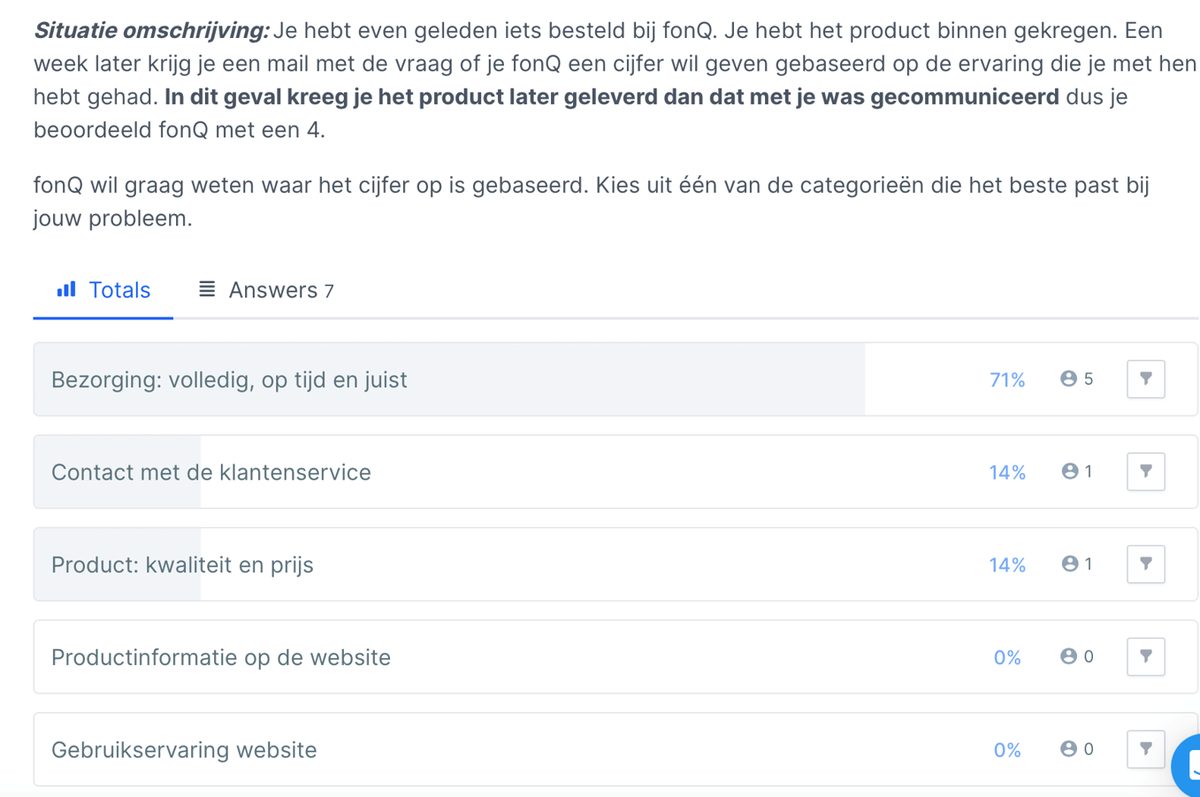Click the 'Product: kwaliteit en prijs' label

coord(182,565)
